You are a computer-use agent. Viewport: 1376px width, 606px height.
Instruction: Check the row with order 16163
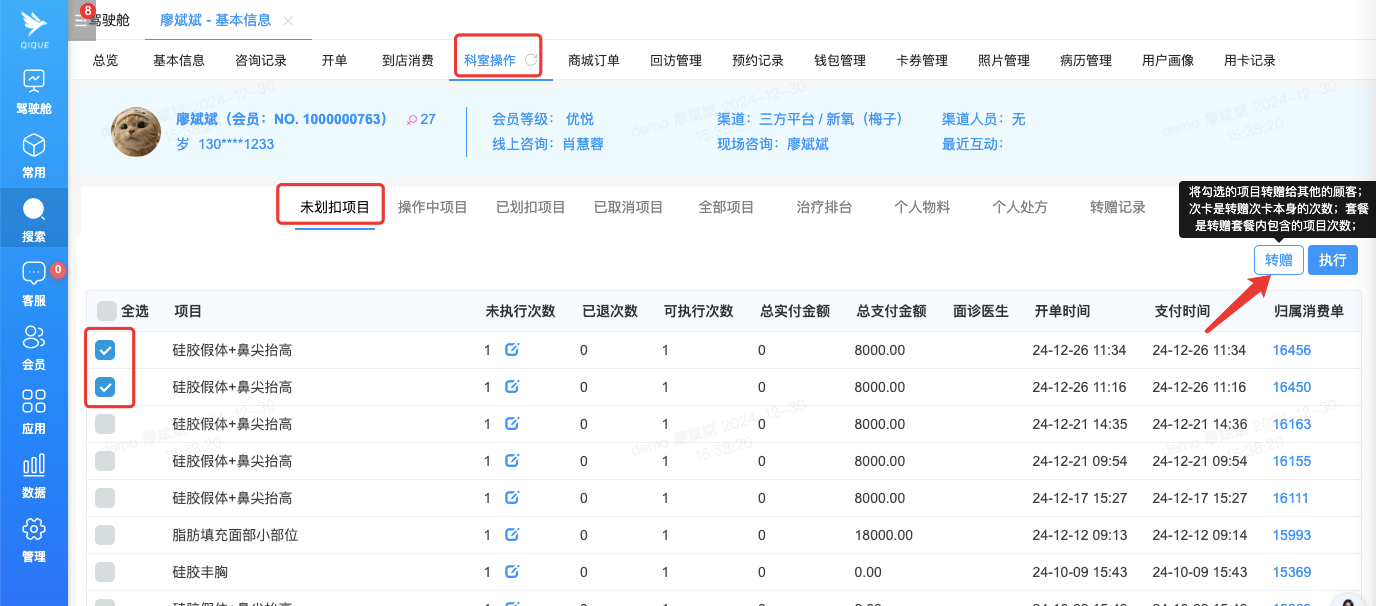pyautogui.click(x=105, y=424)
